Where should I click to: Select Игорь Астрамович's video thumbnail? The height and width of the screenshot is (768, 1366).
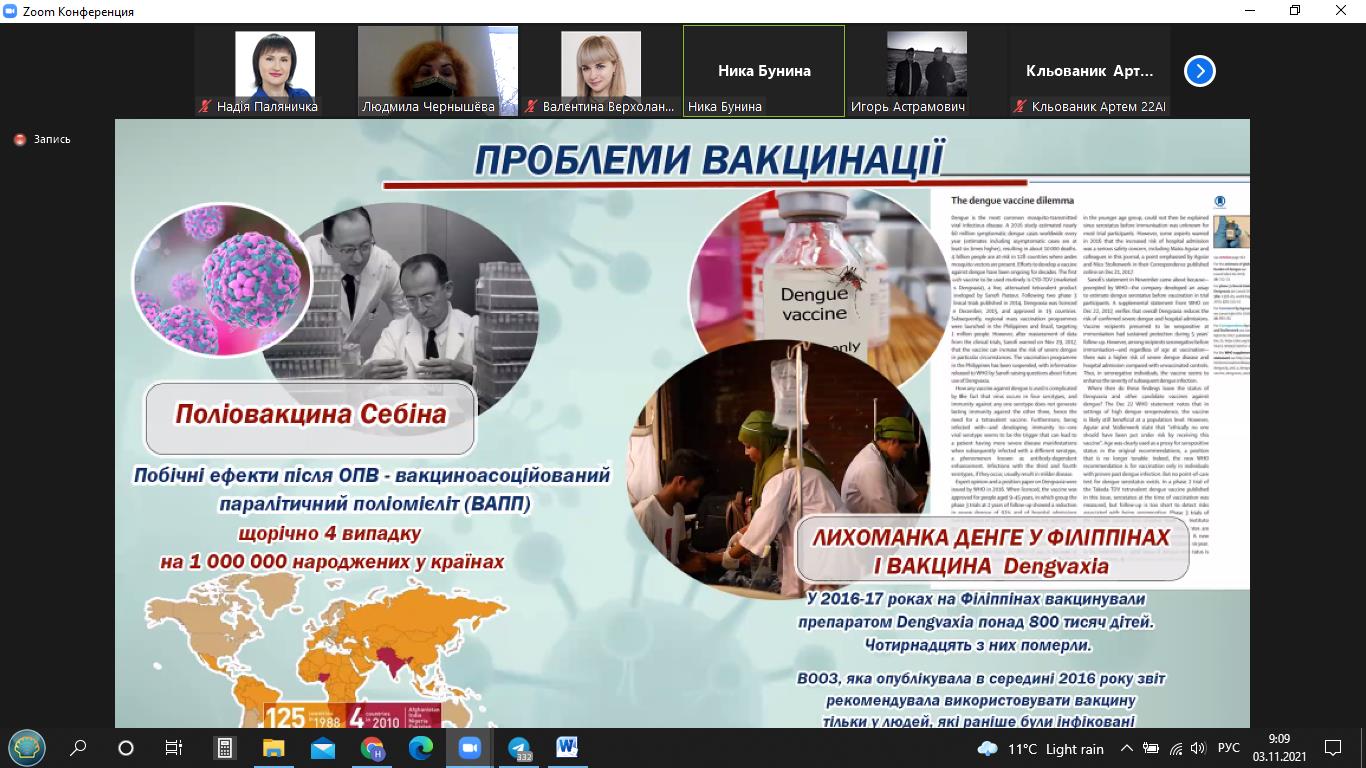click(x=927, y=71)
